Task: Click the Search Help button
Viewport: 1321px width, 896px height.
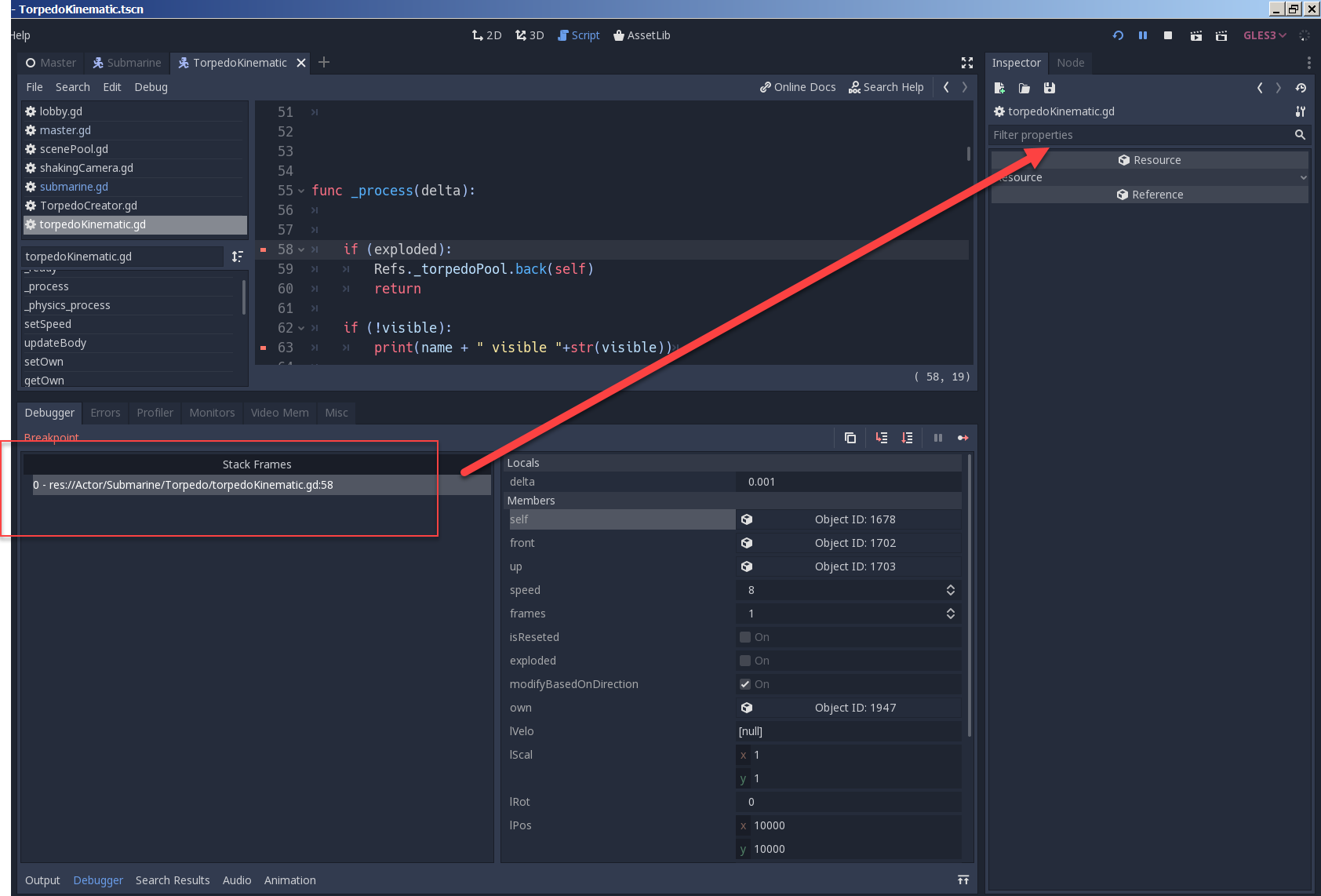Action: tap(886, 87)
